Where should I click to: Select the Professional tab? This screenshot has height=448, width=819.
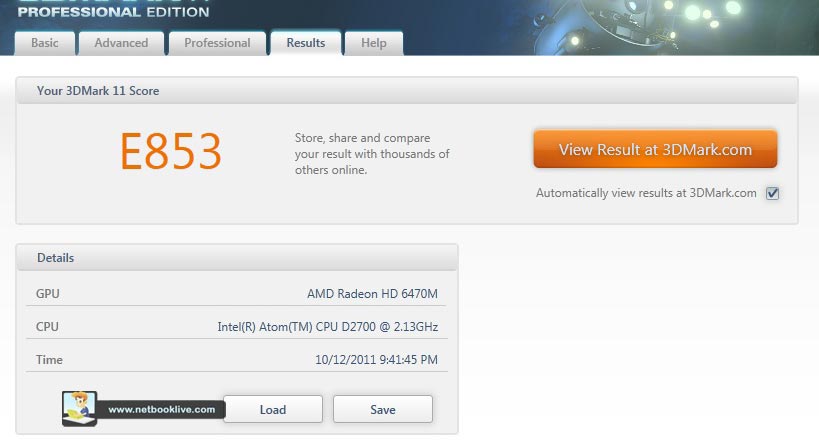point(217,43)
